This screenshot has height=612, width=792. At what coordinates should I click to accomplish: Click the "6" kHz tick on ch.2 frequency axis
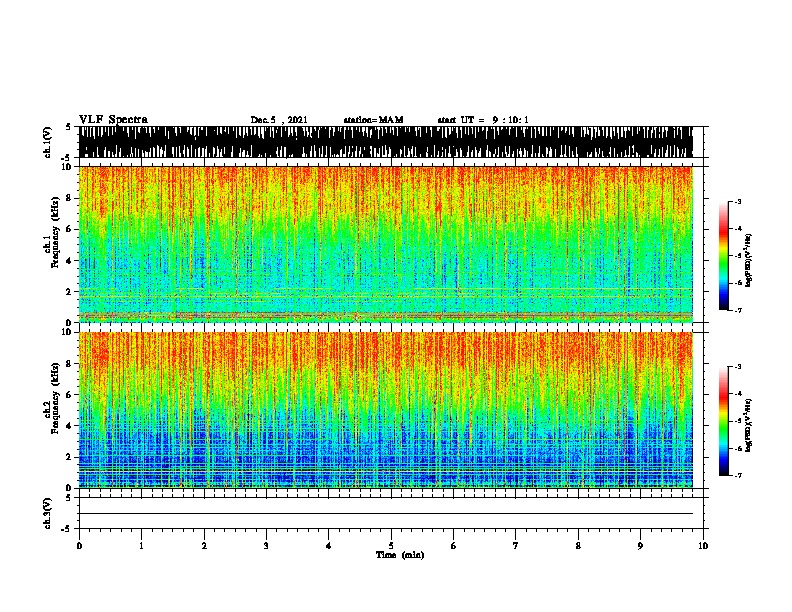click(x=69, y=394)
